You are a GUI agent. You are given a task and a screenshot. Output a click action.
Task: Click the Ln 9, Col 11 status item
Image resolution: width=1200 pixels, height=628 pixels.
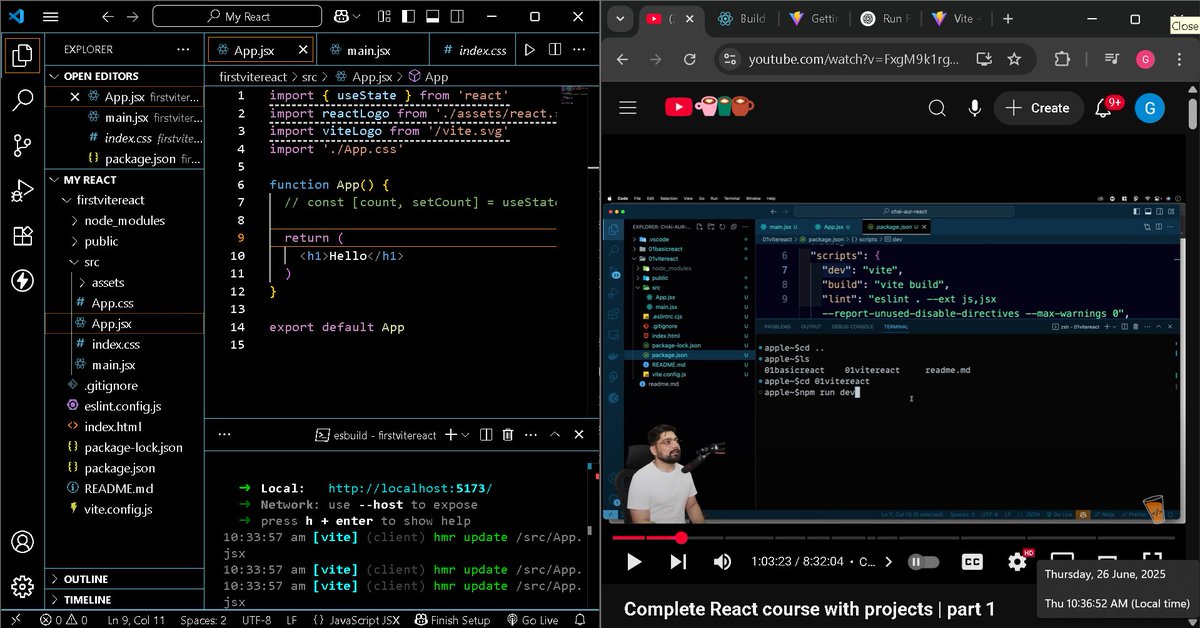coord(135,620)
